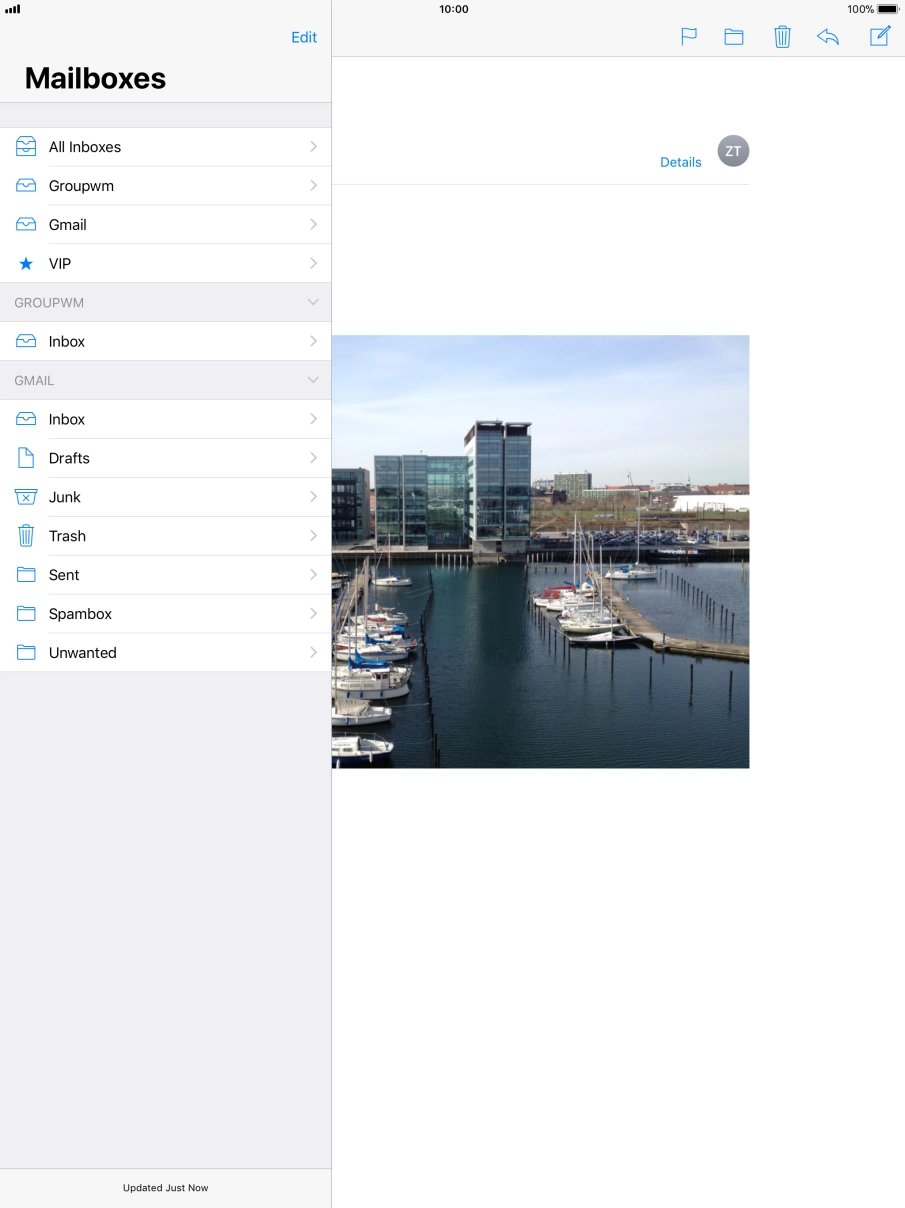Open the harbor photo attachment
Viewport: 905px width, 1208px height.
pyautogui.click(x=540, y=551)
